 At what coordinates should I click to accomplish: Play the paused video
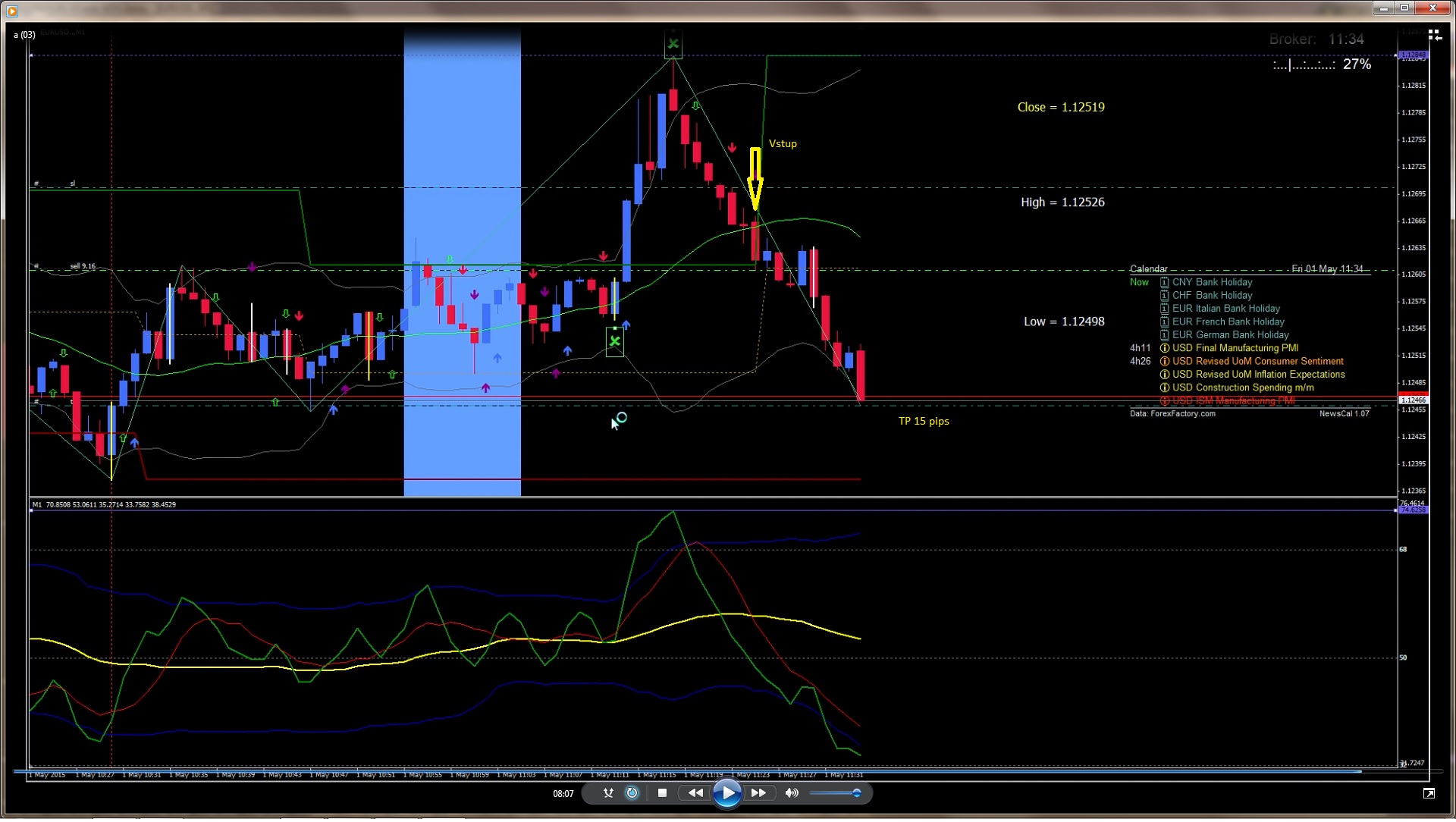point(726,793)
